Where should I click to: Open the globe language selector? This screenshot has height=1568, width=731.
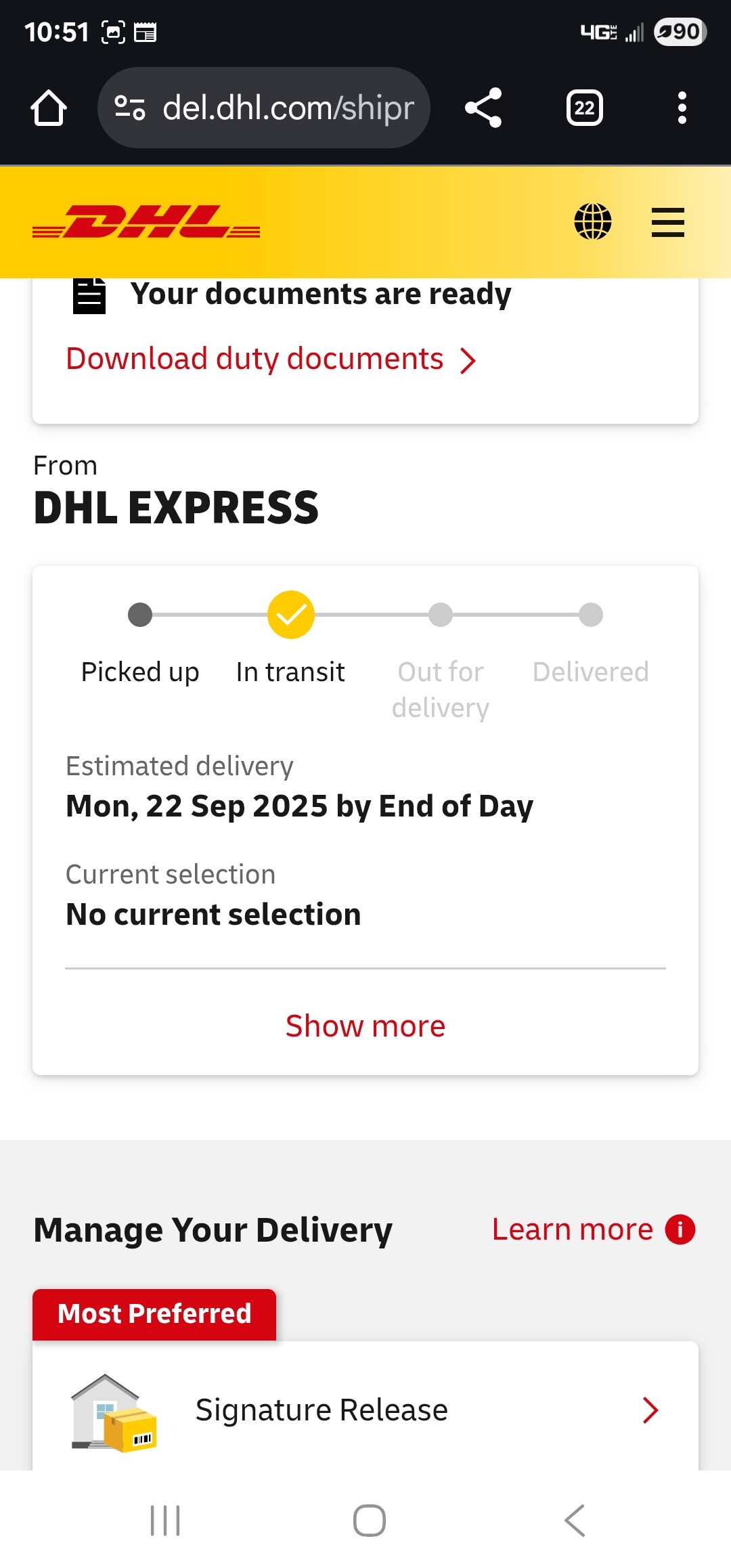coord(593,222)
